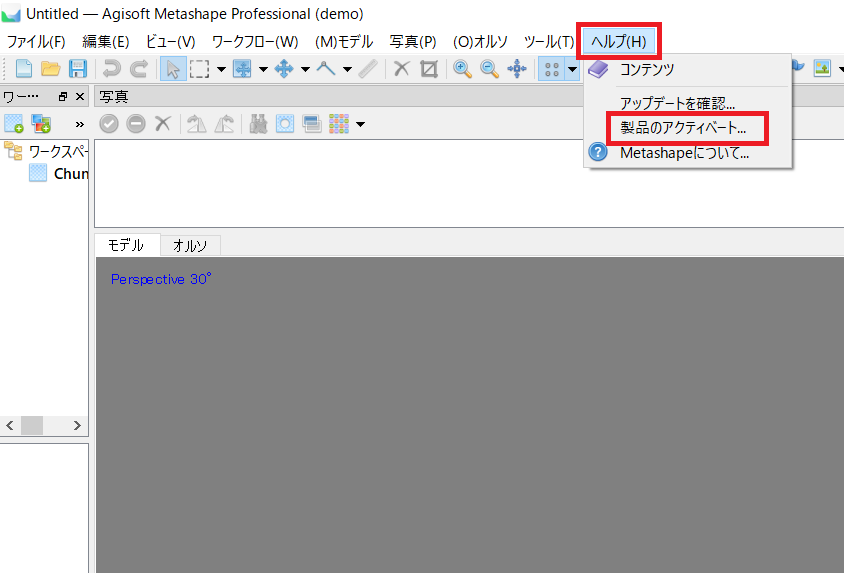Select the Draw polyline tool
Screen dimensions: 844x573
(x=326, y=69)
